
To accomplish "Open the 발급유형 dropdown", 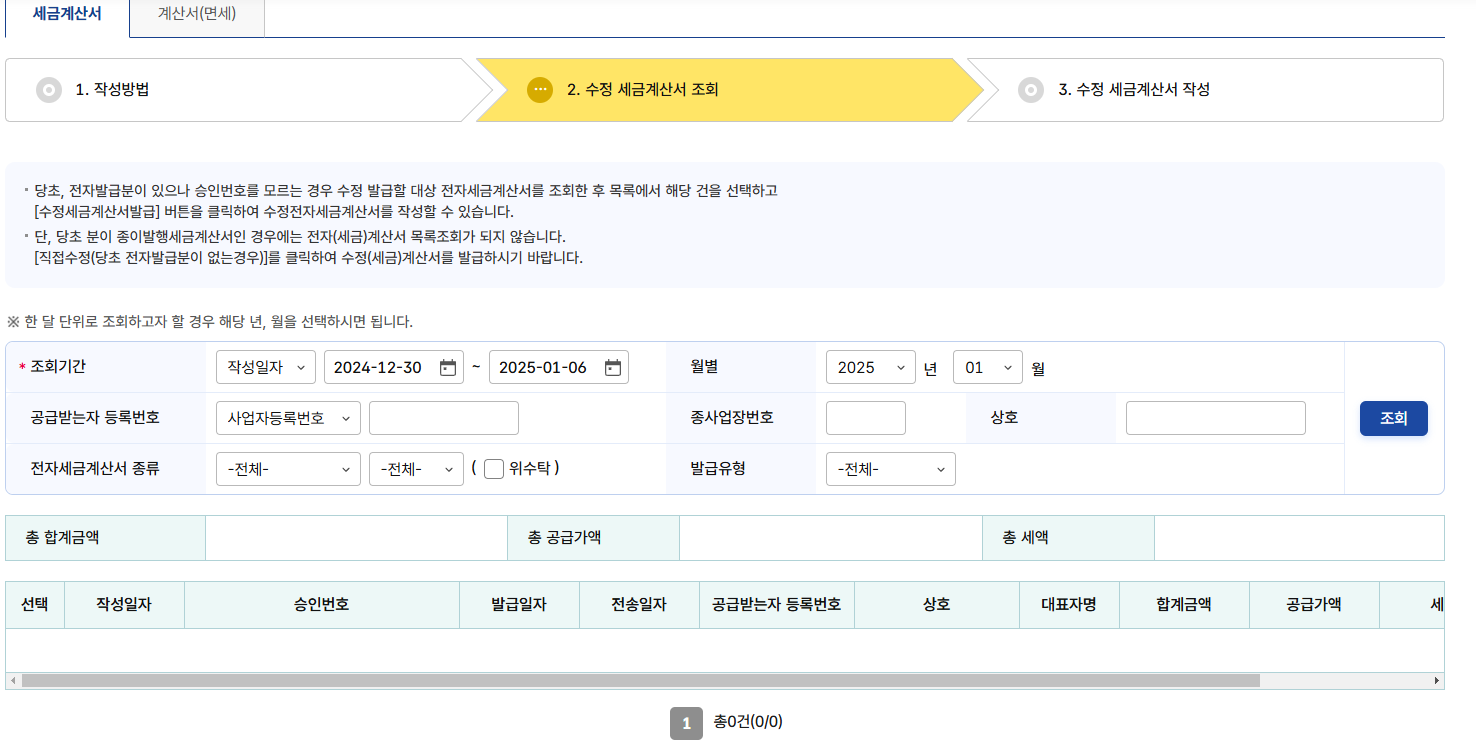I will click(x=890, y=468).
